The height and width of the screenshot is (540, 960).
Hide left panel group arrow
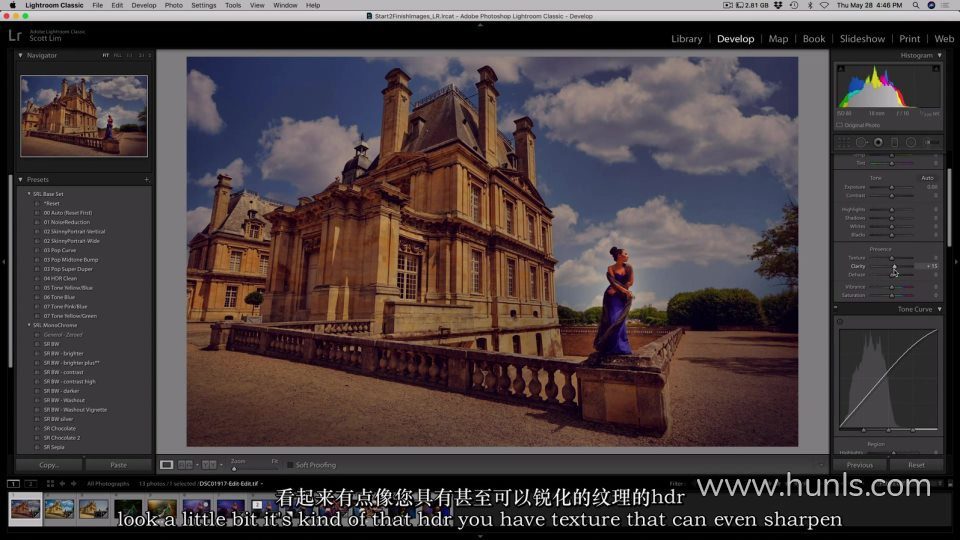[x=4, y=262]
